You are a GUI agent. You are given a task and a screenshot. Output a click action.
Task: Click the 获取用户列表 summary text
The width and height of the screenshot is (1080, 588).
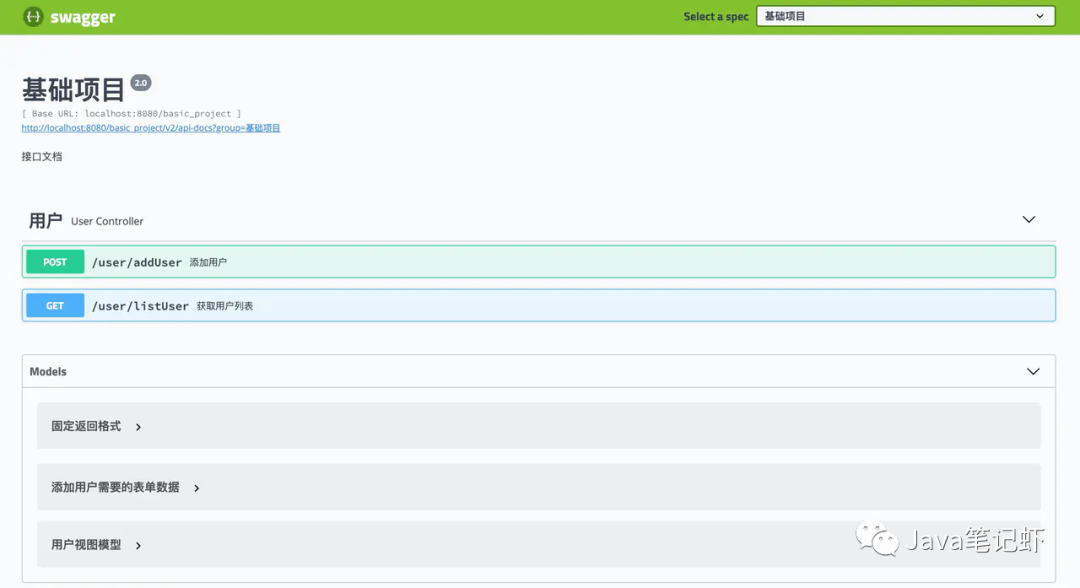pyautogui.click(x=225, y=306)
